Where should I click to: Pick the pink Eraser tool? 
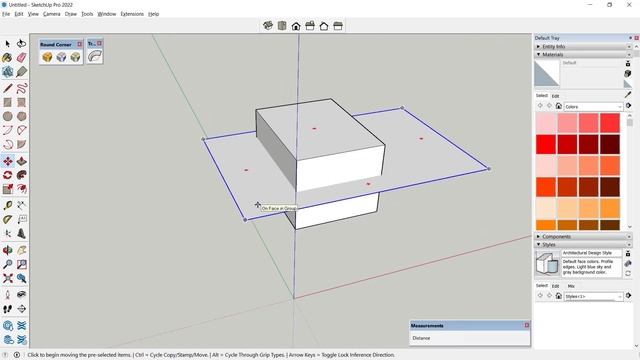click(22, 58)
